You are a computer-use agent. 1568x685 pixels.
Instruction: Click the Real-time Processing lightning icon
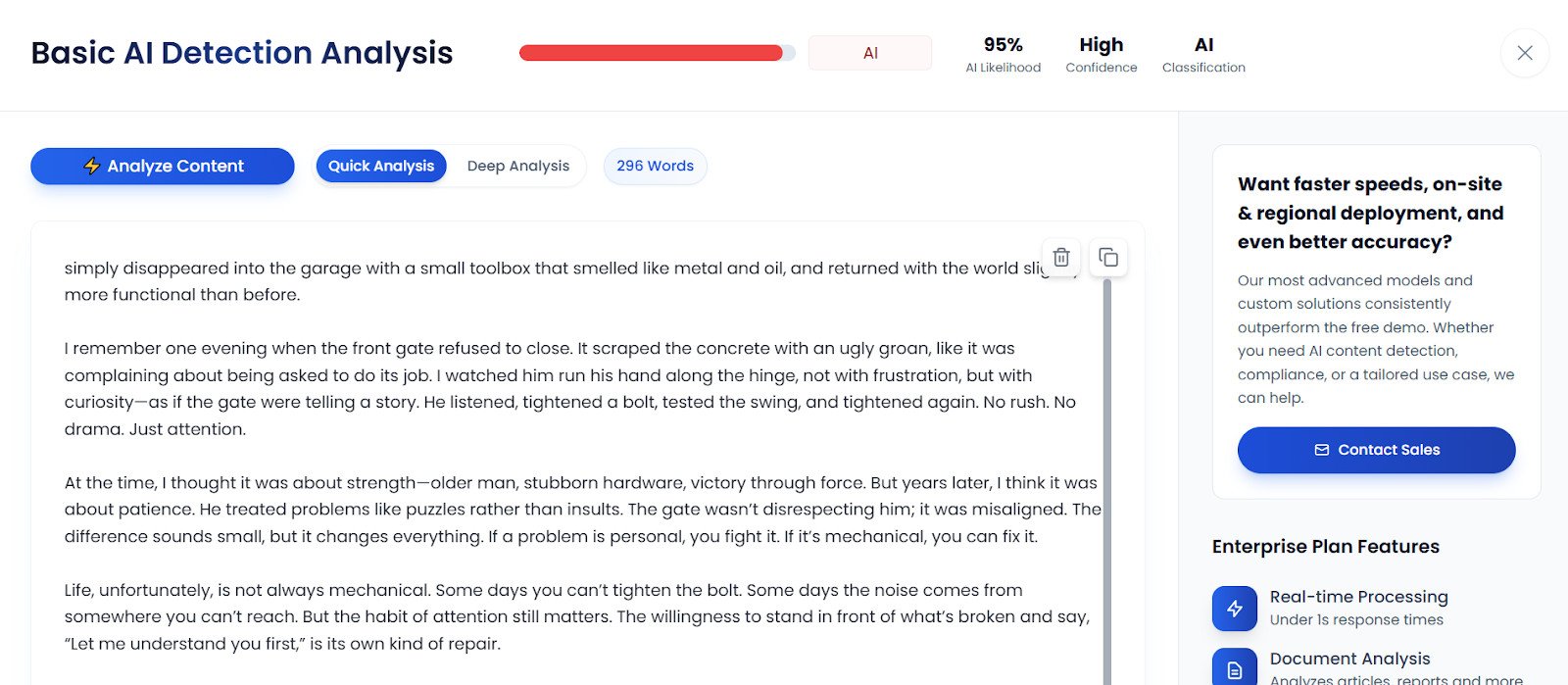pyautogui.click(x=1235, y=609)
